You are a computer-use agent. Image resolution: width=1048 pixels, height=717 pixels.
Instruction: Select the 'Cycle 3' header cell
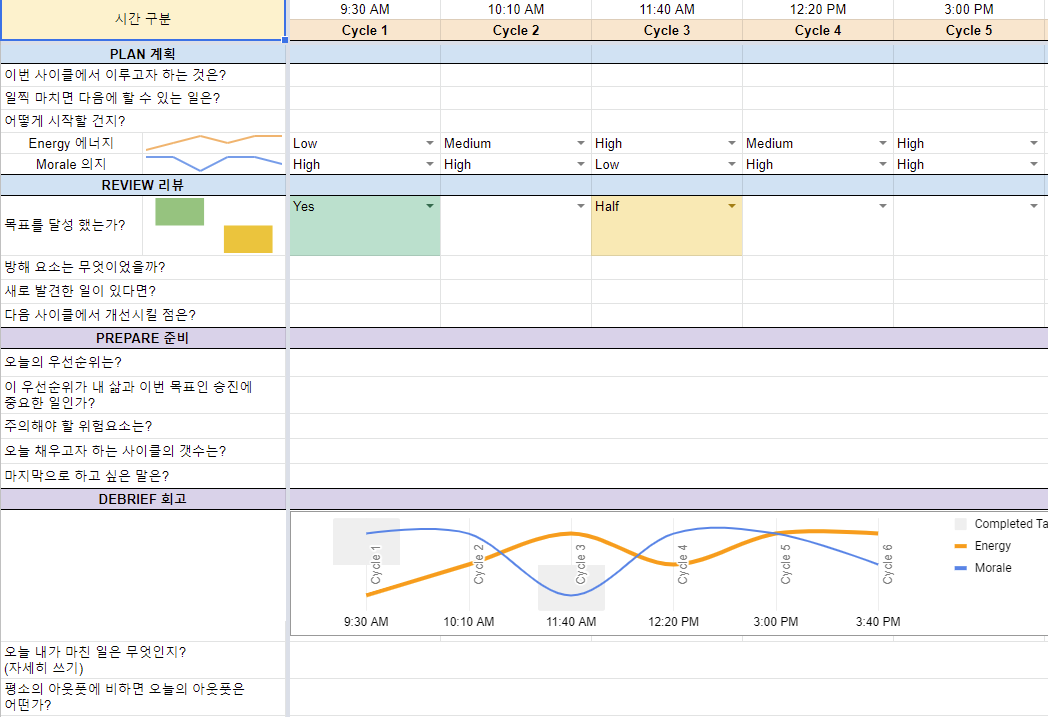(x=667, y=30)
